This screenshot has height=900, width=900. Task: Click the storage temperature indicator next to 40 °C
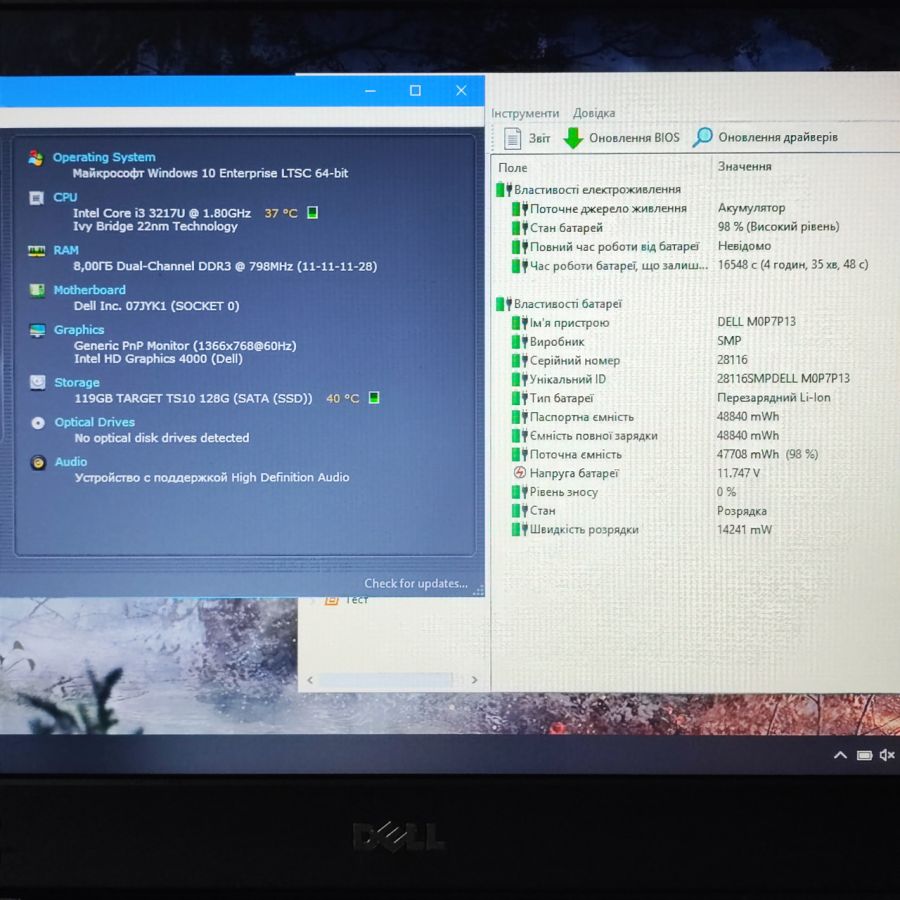click(374, 398)
